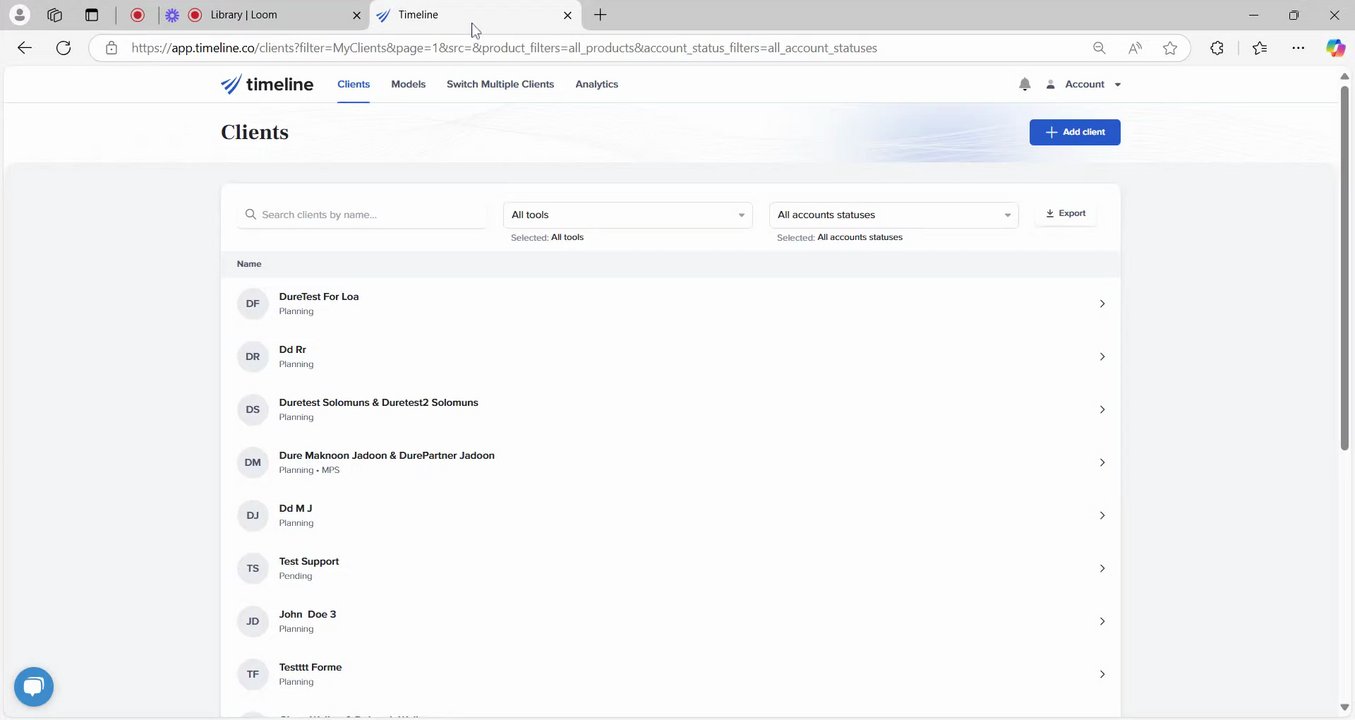Open the All accounts statuses dropdown

894,215
